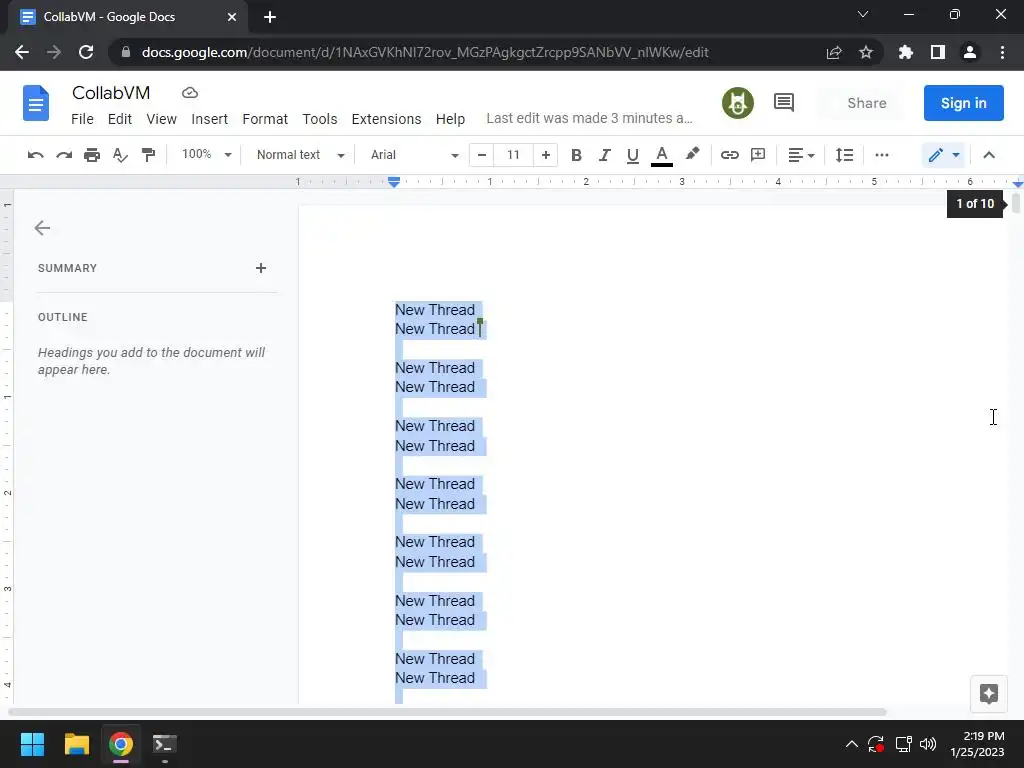The height and width of the screenshot is (768, 1024).
Task: Activate the Paint format roller
Action: tap(148, 155)
